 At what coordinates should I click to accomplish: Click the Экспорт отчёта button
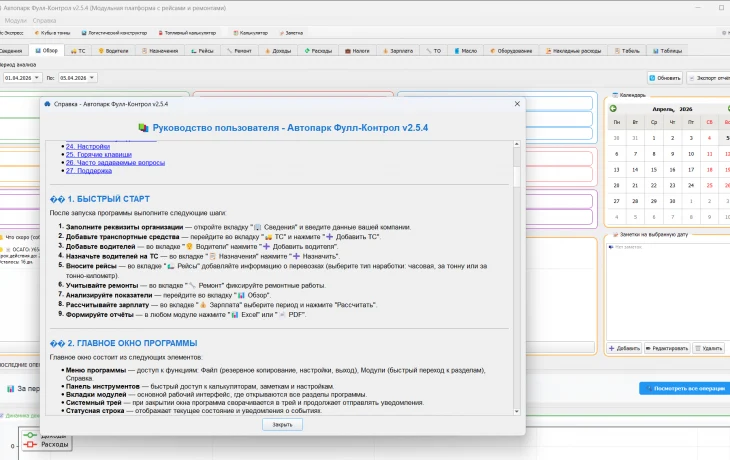(709, 78)
